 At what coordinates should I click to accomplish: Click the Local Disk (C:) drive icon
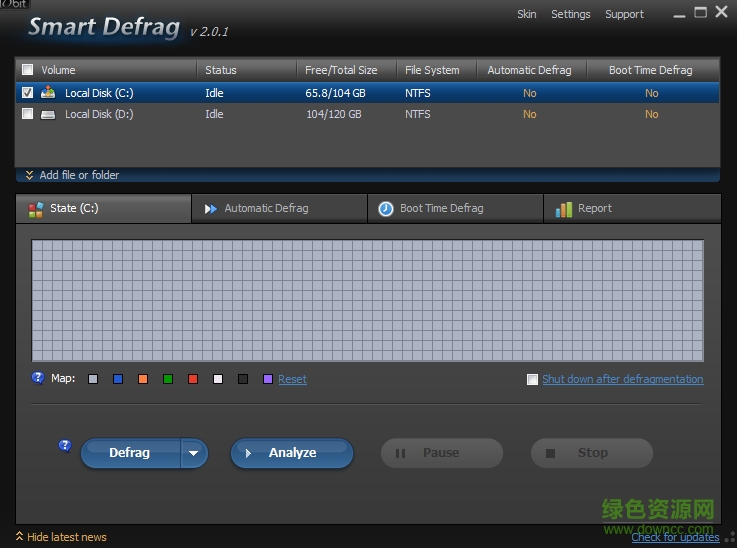[x=48, y=93]
